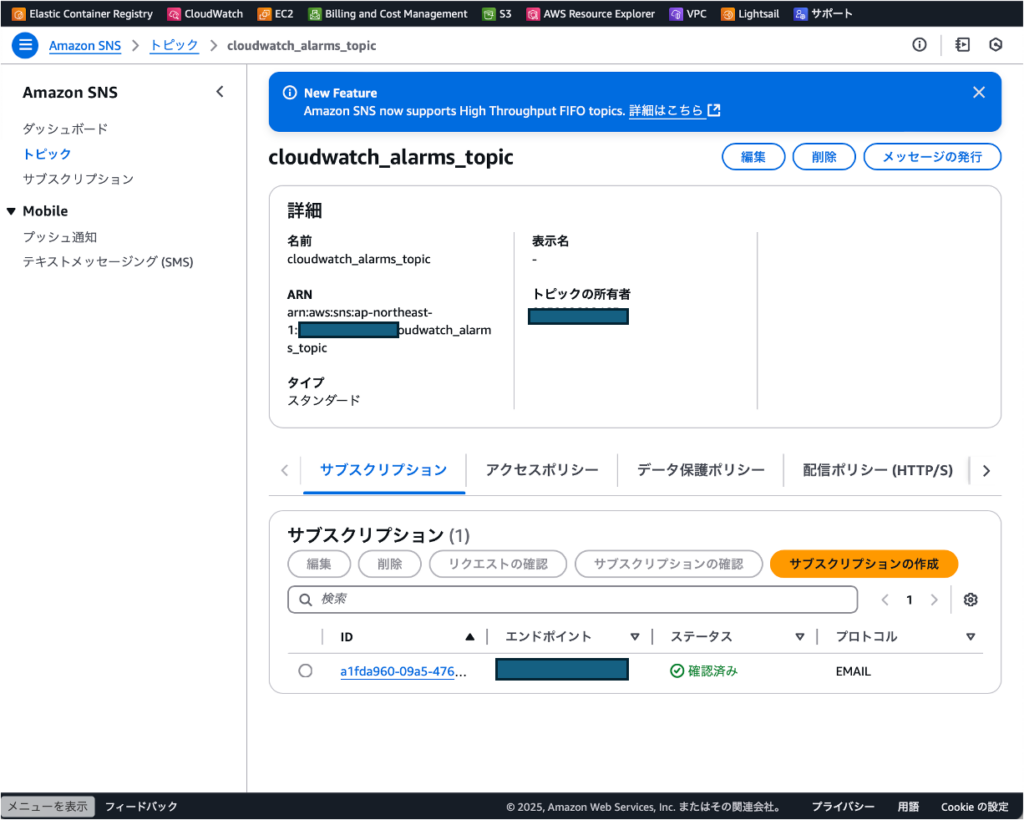The width and height of the screenshot is (1024, 820).
Task: Open 詳細はこちら external link
Action: (x=674, y=110)
